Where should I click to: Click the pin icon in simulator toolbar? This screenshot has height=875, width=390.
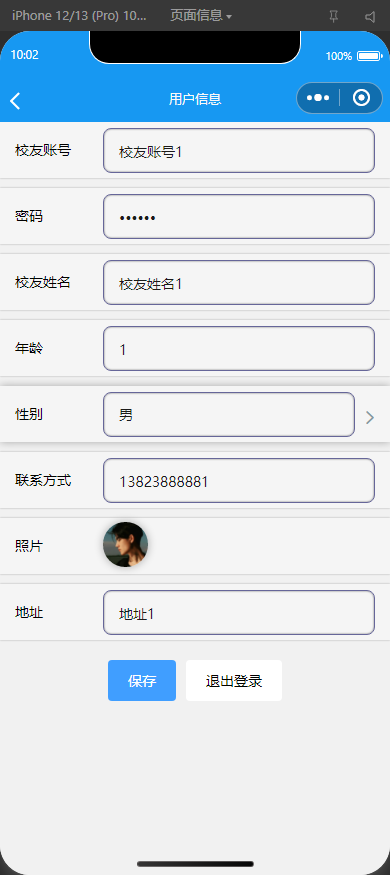pos(334,16)
